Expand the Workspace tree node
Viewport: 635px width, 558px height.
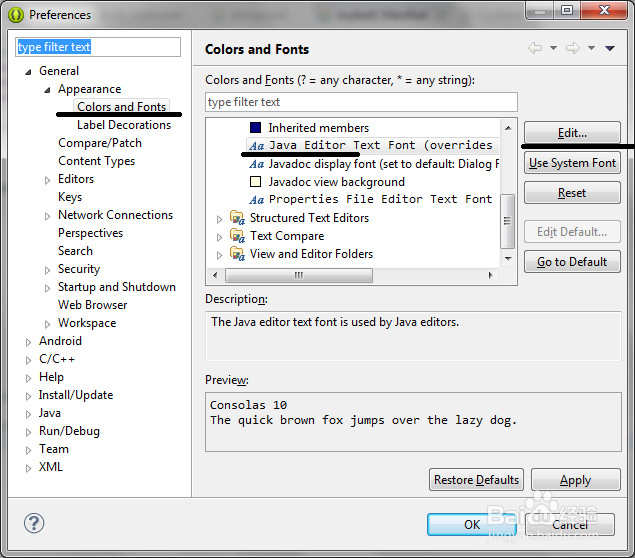(x=47, y=324)
